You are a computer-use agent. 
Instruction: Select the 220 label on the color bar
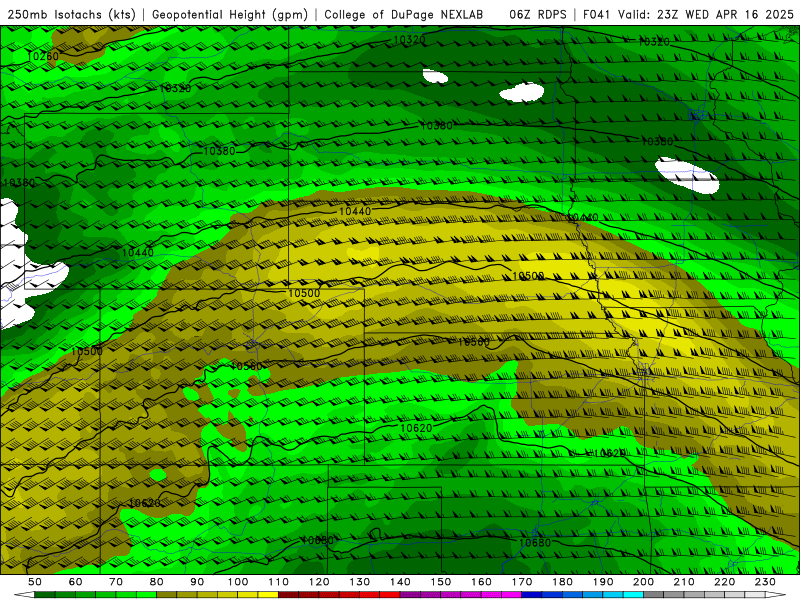[x=724, y=582]
